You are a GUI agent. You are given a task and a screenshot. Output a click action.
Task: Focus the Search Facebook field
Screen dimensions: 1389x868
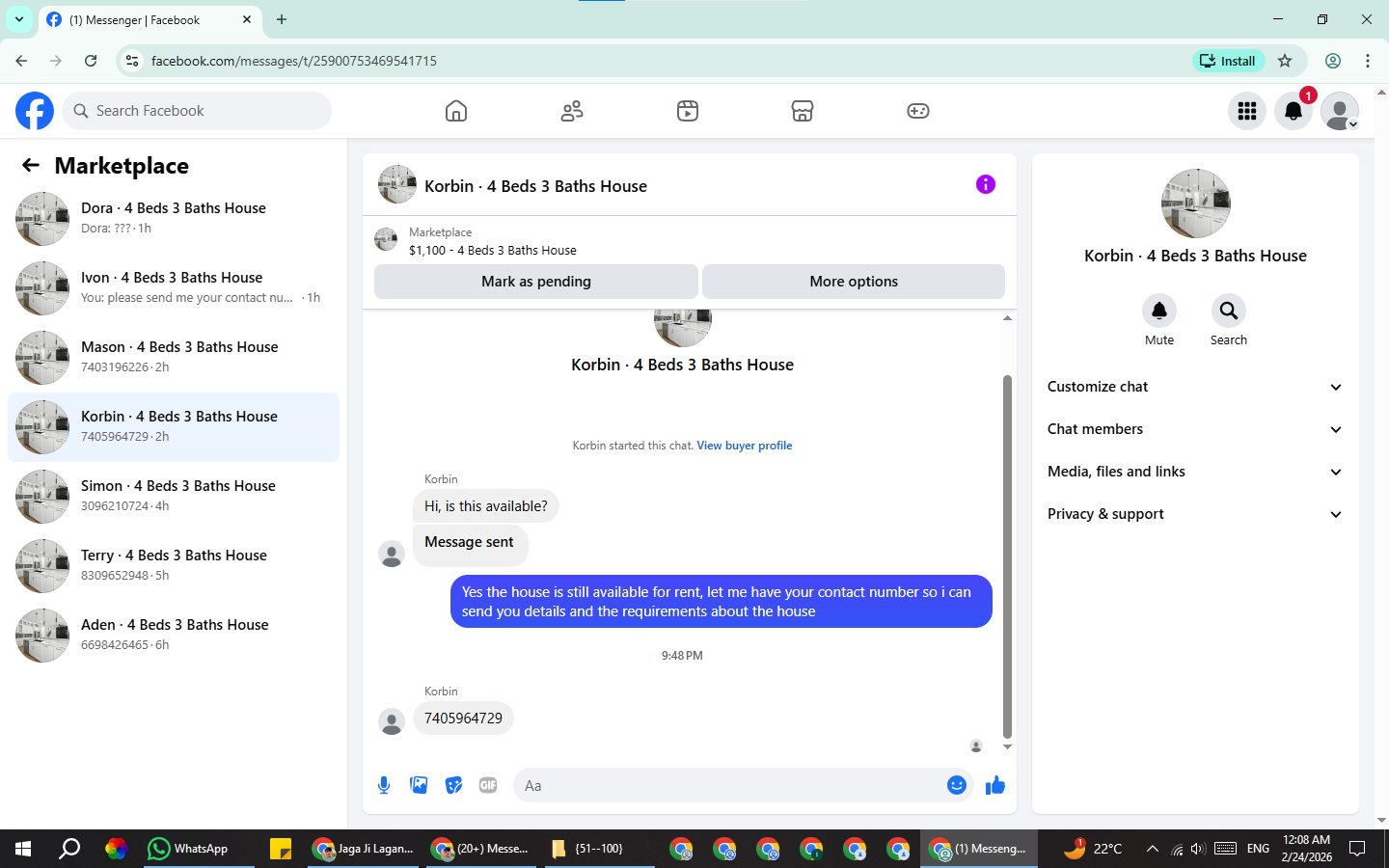(x=197, y=111)
